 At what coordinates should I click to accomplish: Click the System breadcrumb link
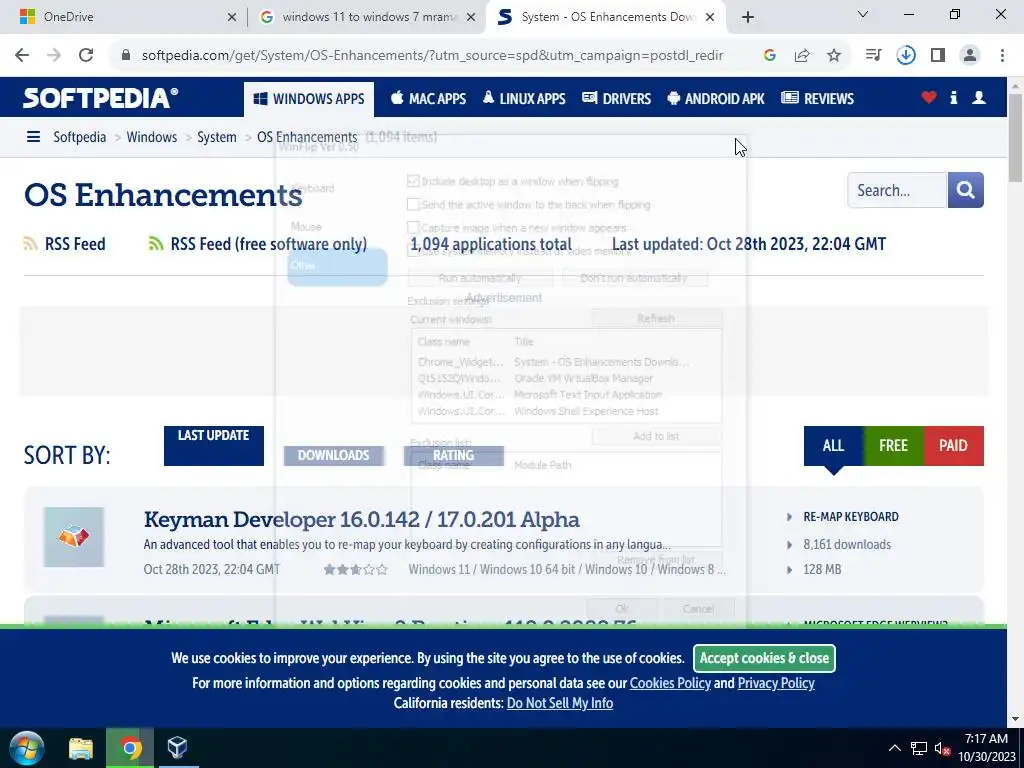pyautogui.click(x=217, y=137)
